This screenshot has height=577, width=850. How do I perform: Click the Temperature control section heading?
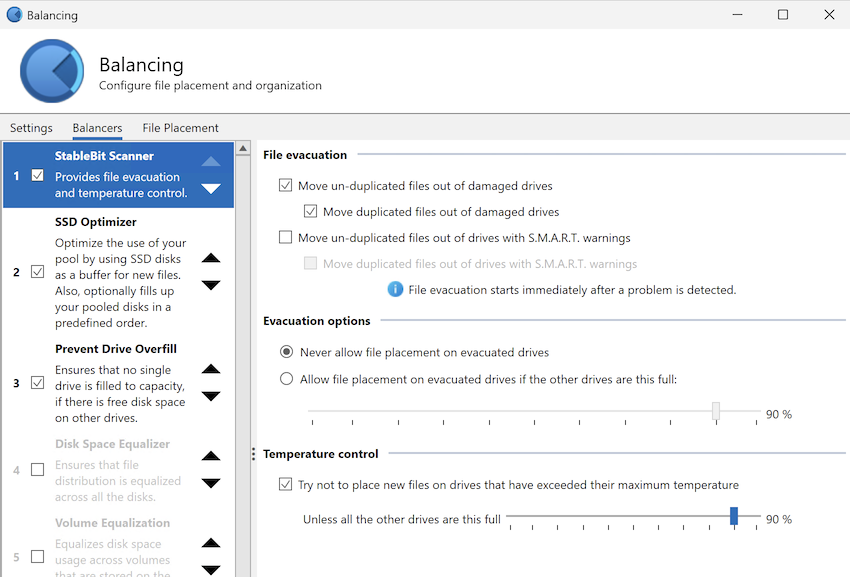point(321,454)
